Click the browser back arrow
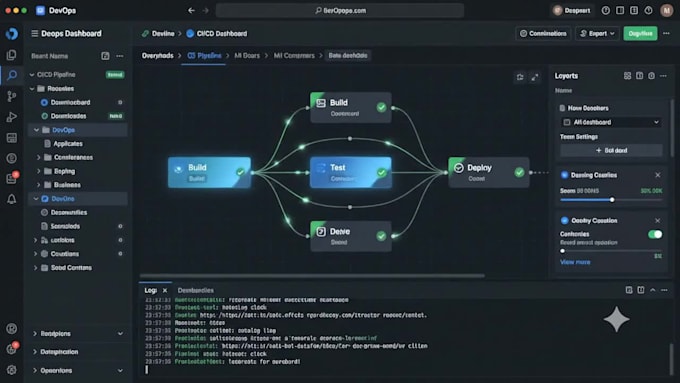 pyautogui.click(x=191, y=10)
